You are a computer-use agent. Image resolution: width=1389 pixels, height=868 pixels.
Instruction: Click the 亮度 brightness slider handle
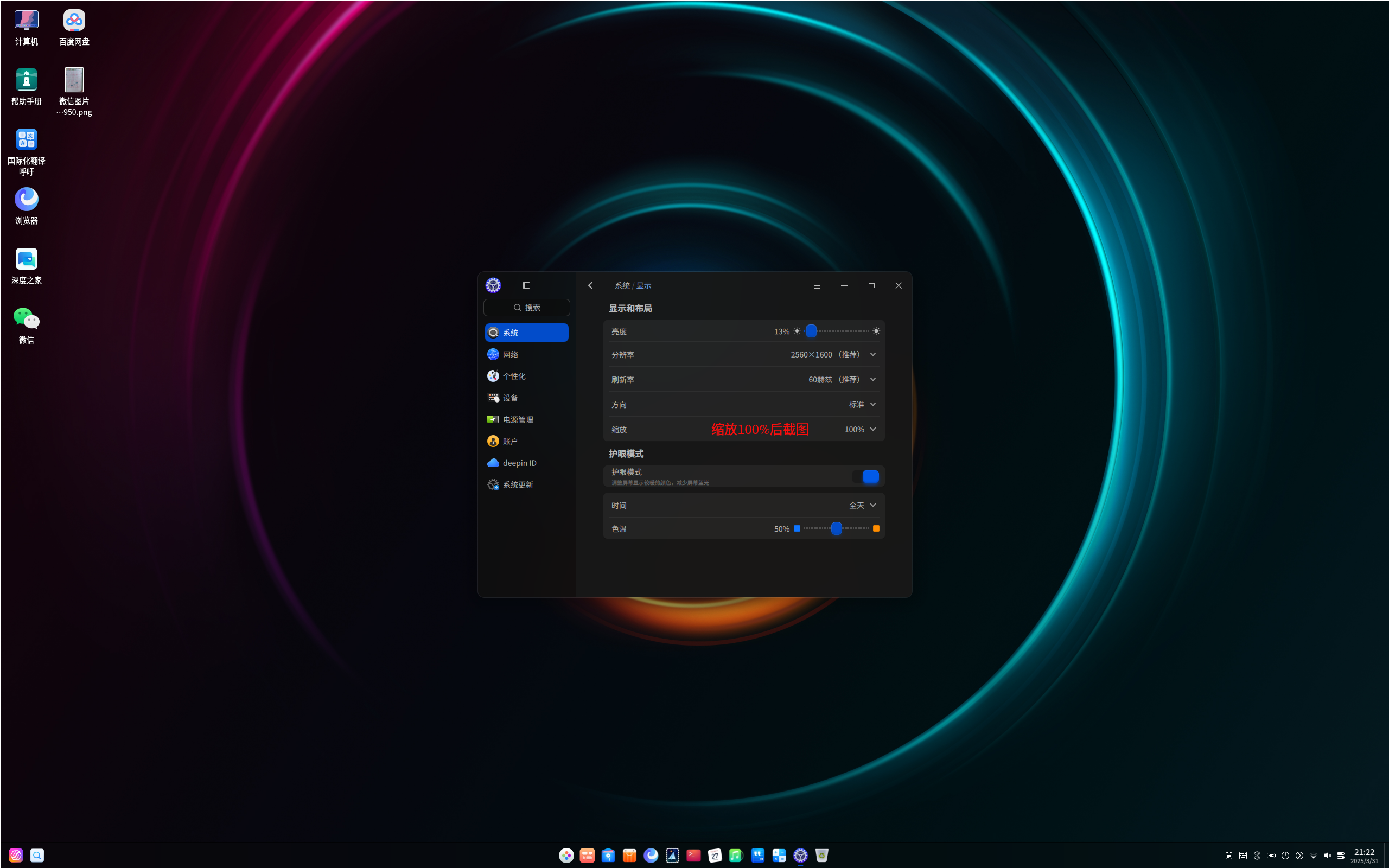click(811, 331)
